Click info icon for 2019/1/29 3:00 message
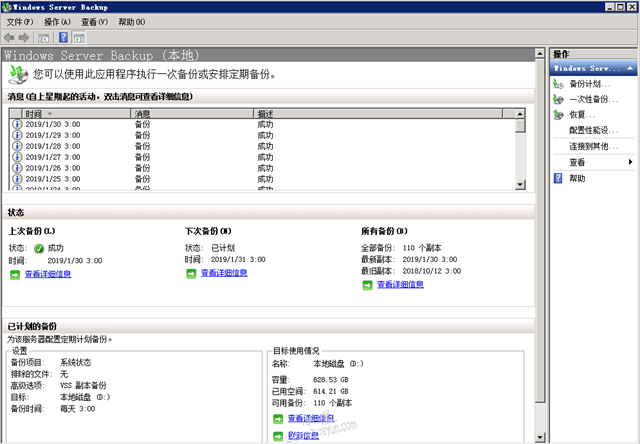640x444 pixels. pyautogui.click(x=17, y=135)
